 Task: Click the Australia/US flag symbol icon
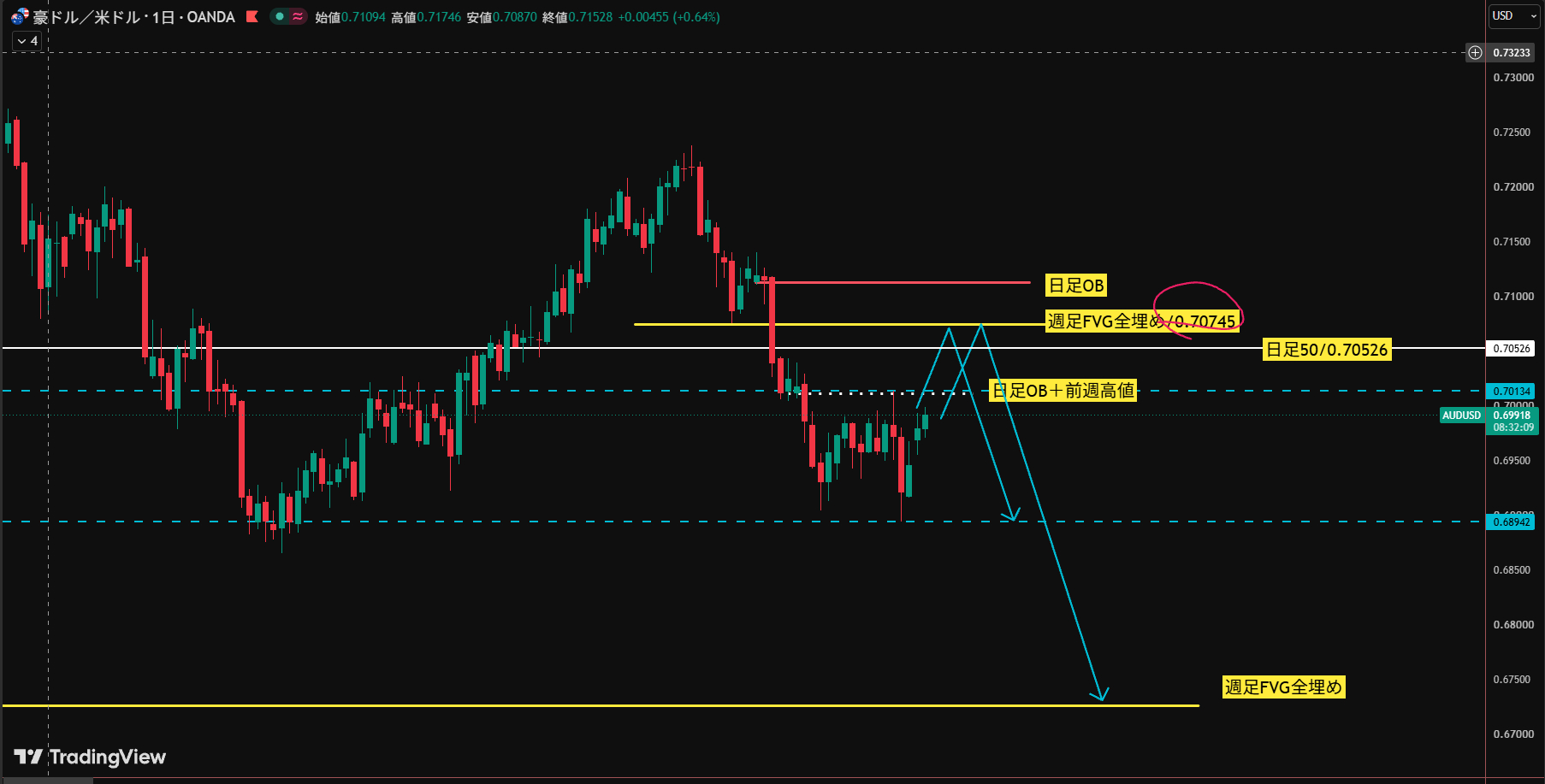click(x=20, y=16)
